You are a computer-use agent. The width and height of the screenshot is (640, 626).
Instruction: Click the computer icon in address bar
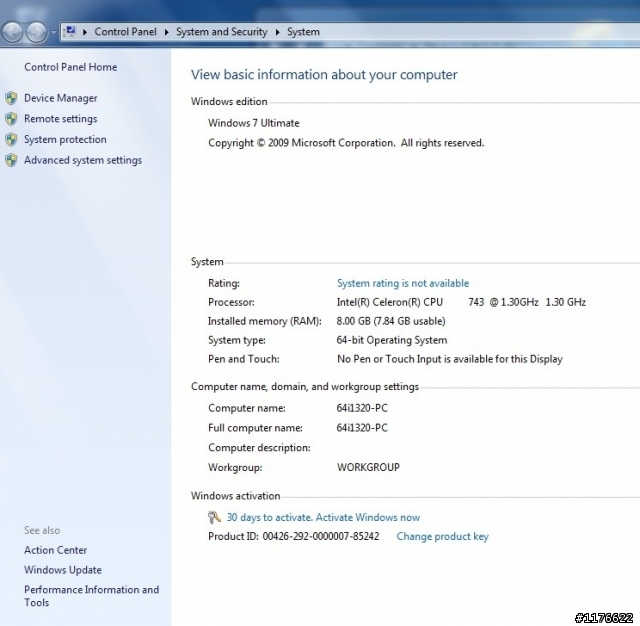tap(71, 31)
